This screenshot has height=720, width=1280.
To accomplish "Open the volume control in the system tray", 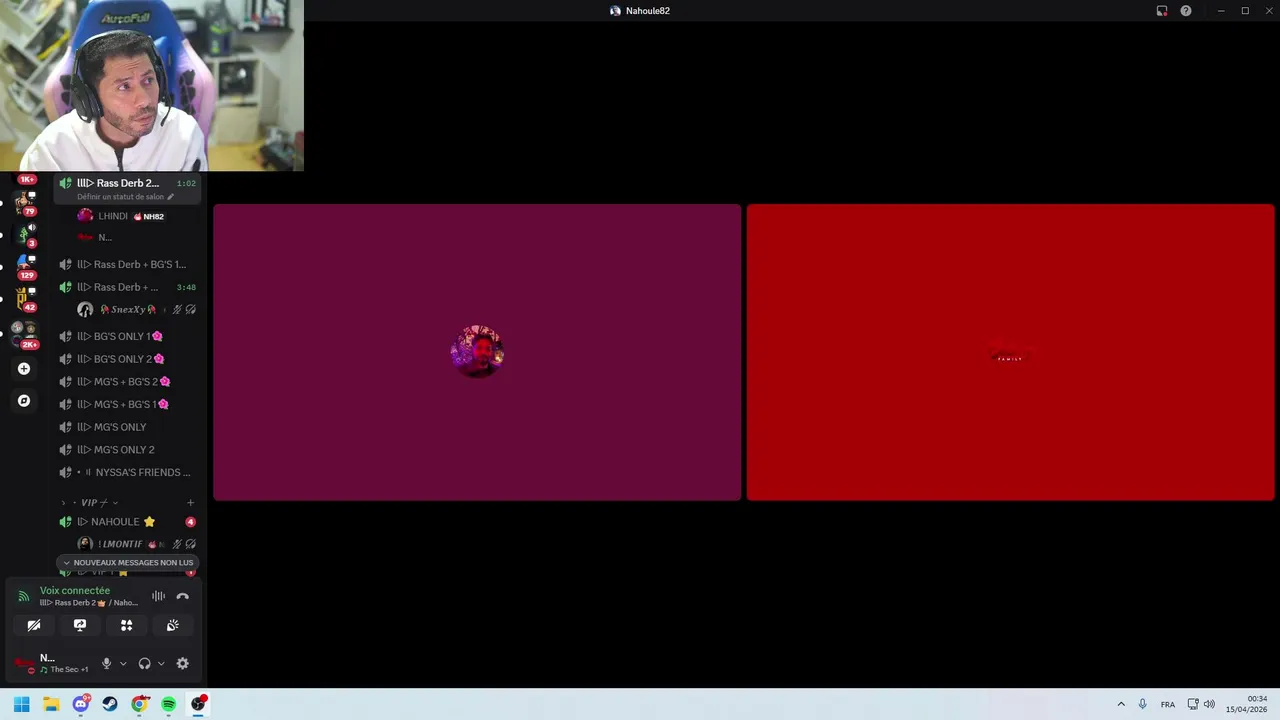I will (1209, 704).
